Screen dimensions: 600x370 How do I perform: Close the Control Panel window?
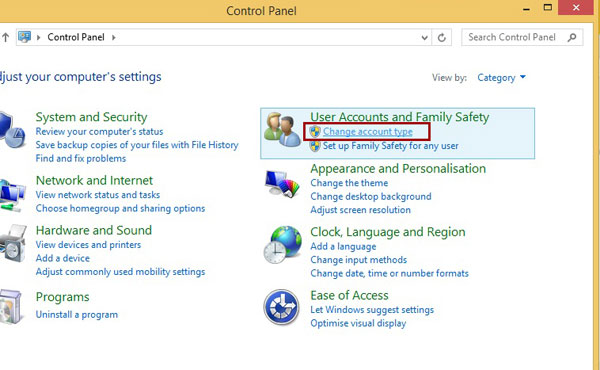pyautogui.click(x=576, y=8)
